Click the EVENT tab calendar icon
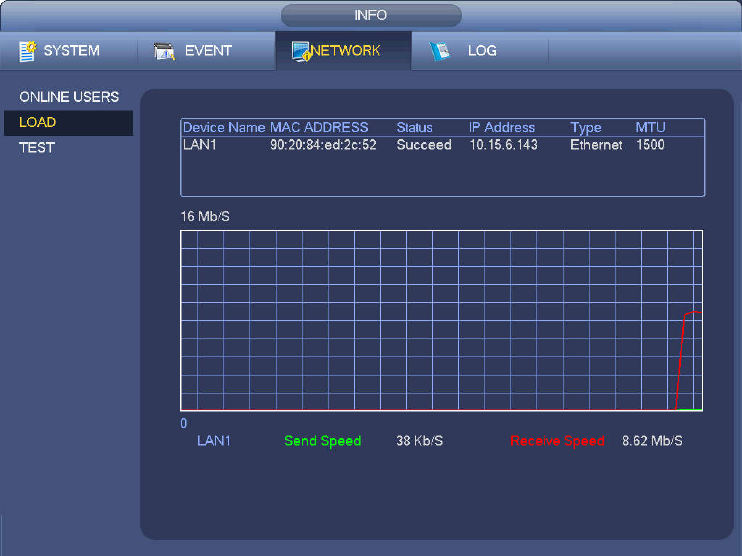742x556 pixels. [x=164, y=51]
